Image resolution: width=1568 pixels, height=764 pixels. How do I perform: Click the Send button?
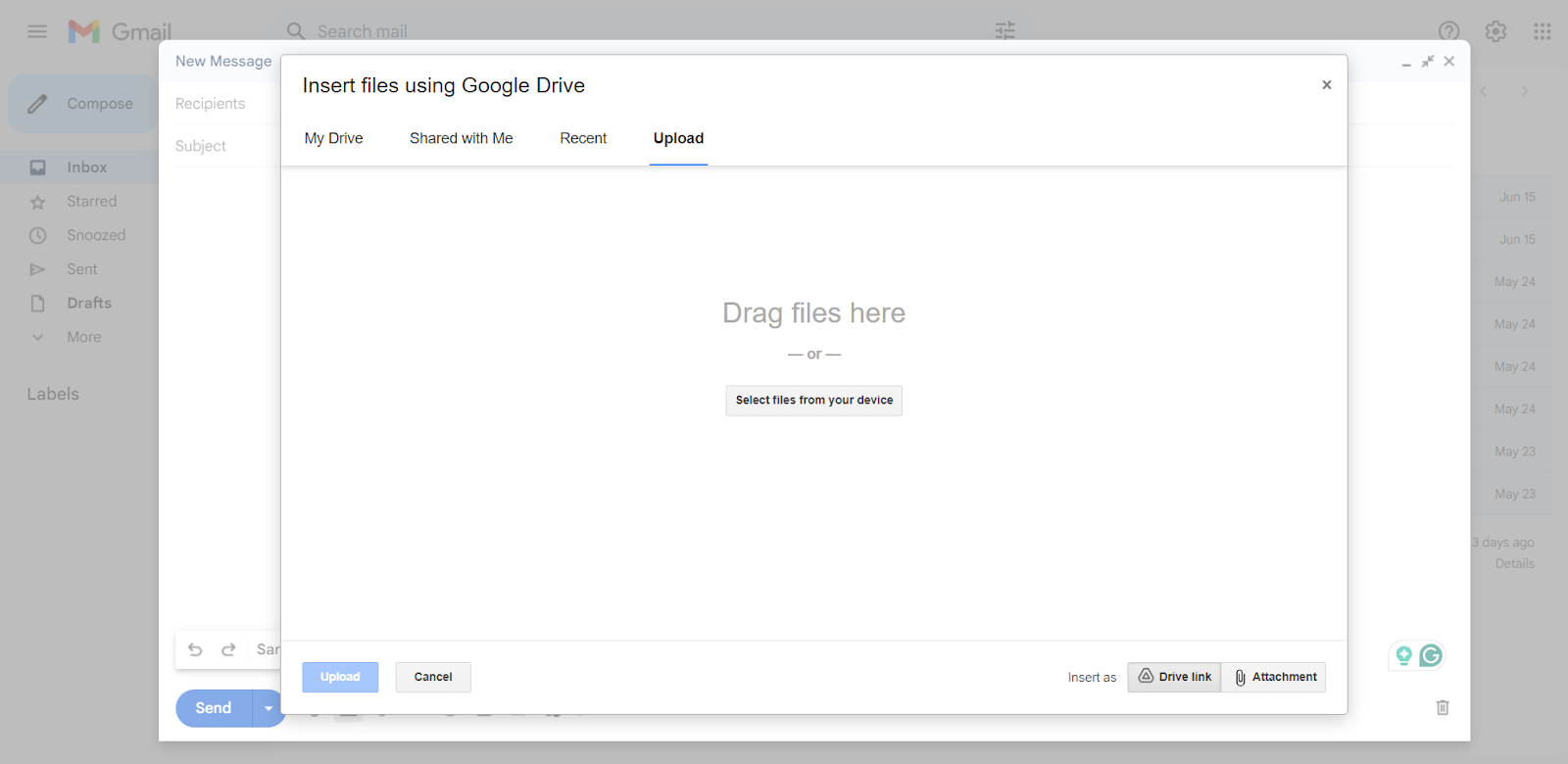(214, 708)
